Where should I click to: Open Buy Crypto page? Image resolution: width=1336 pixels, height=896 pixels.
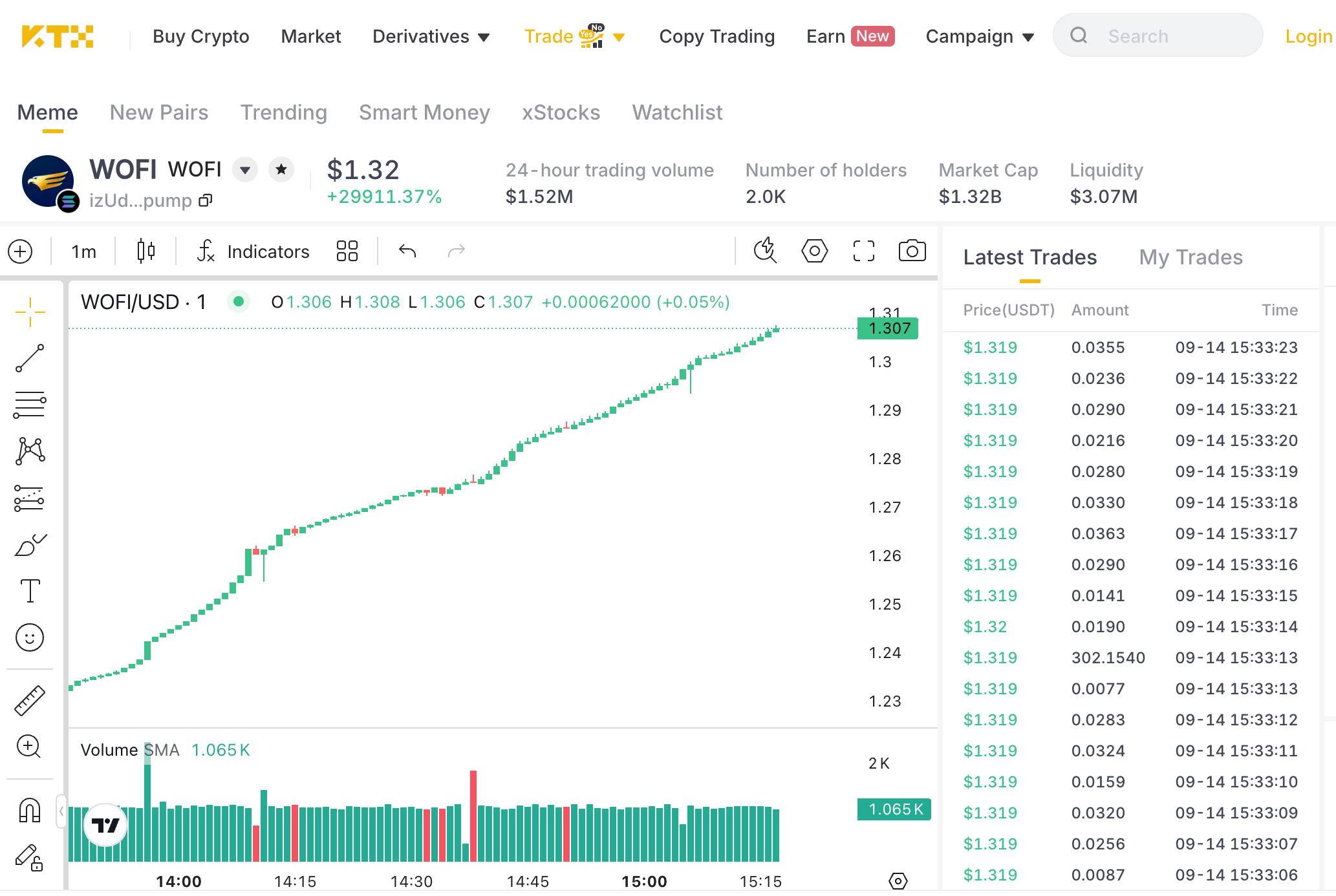(x=201, y=36)
